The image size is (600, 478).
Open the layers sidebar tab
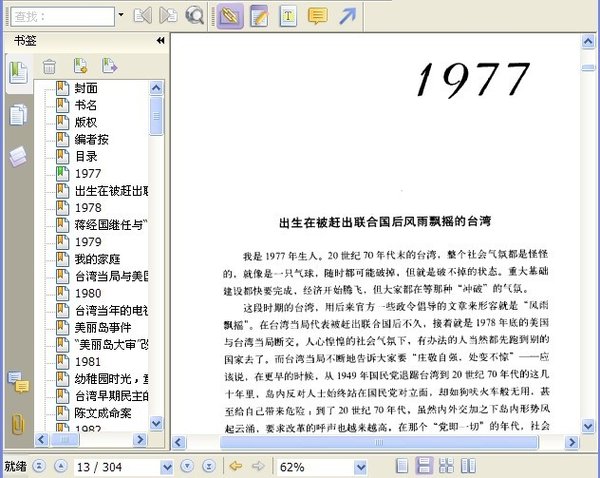[18, 156]
